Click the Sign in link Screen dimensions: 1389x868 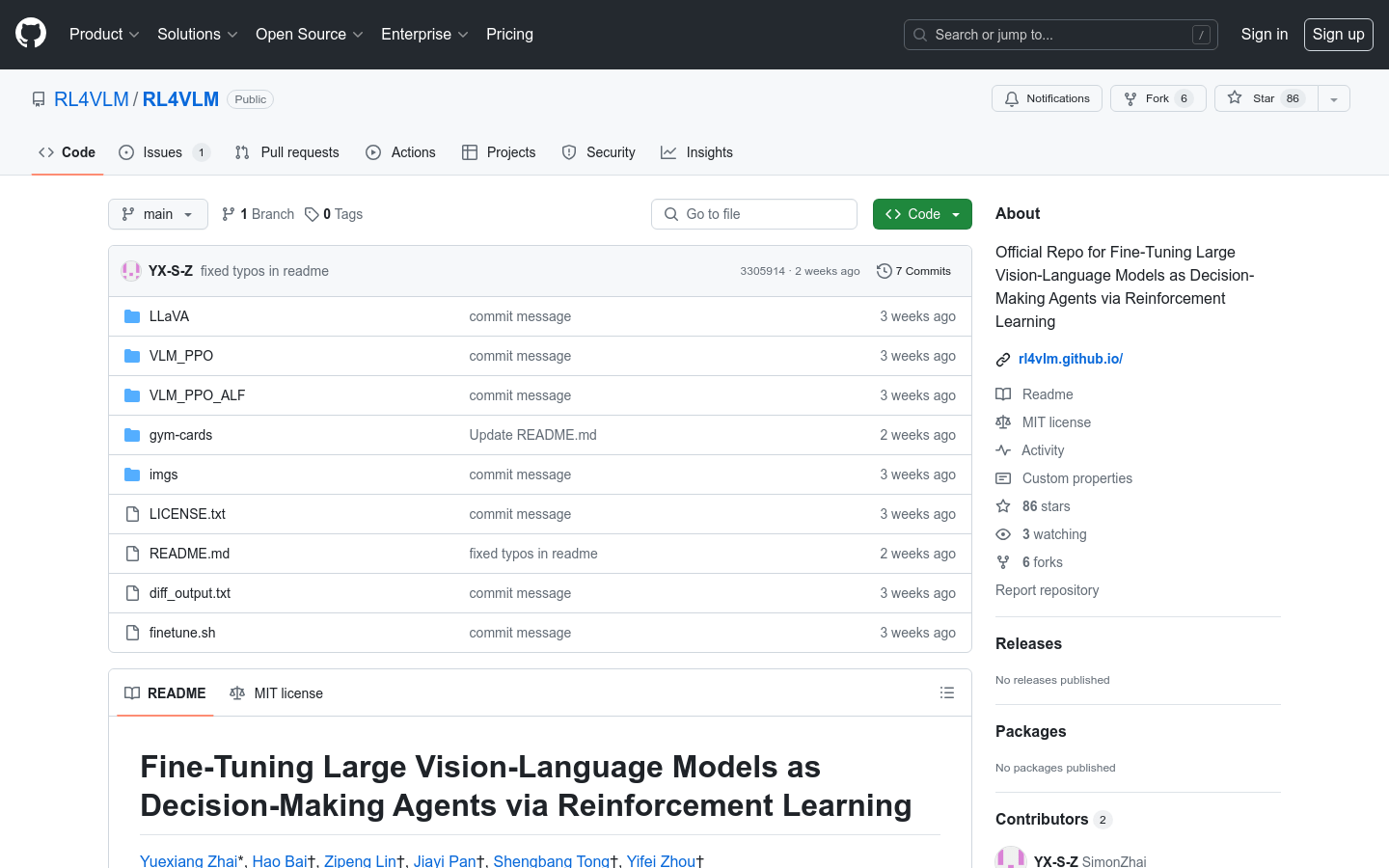pos(1265,34)
